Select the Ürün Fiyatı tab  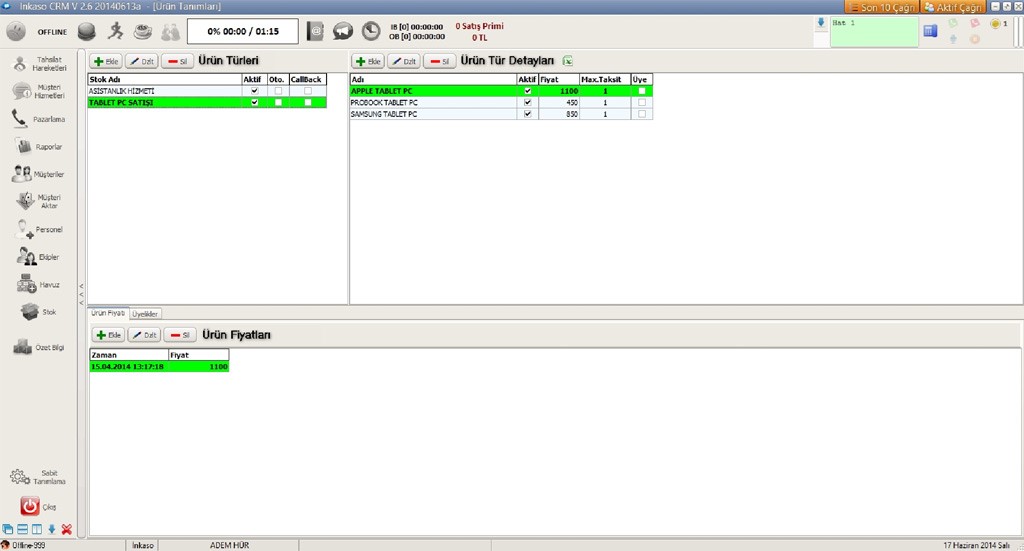point(108,313)
